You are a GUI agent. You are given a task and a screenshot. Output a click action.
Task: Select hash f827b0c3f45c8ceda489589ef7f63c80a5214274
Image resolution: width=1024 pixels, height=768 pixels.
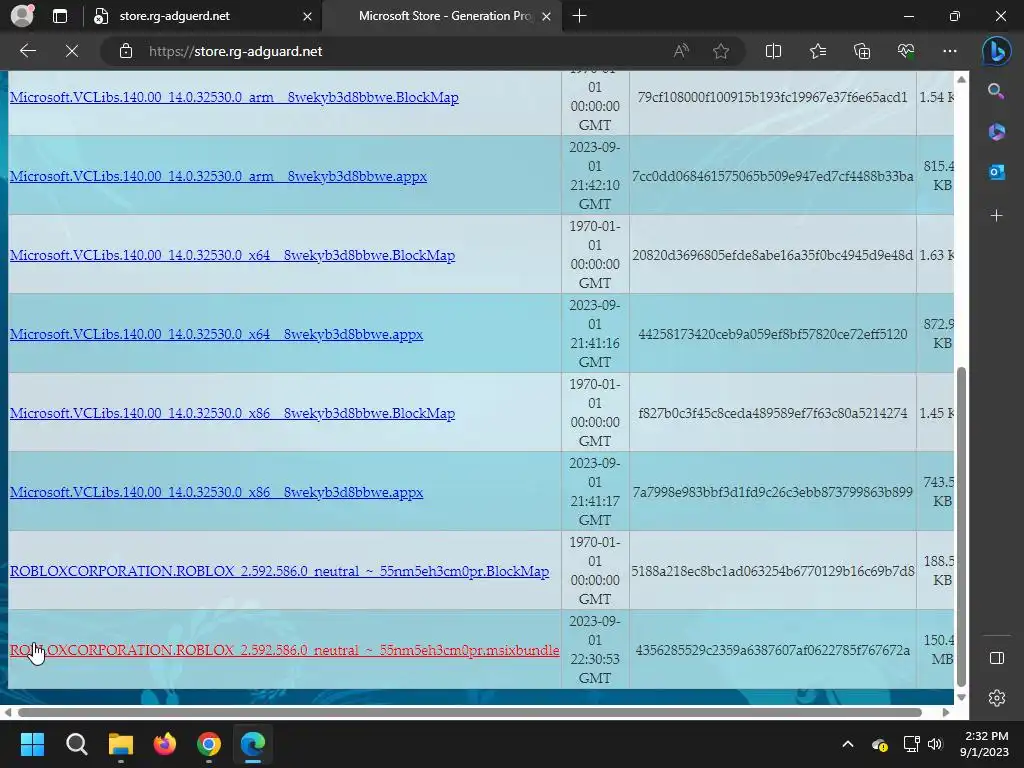[773, 413]
